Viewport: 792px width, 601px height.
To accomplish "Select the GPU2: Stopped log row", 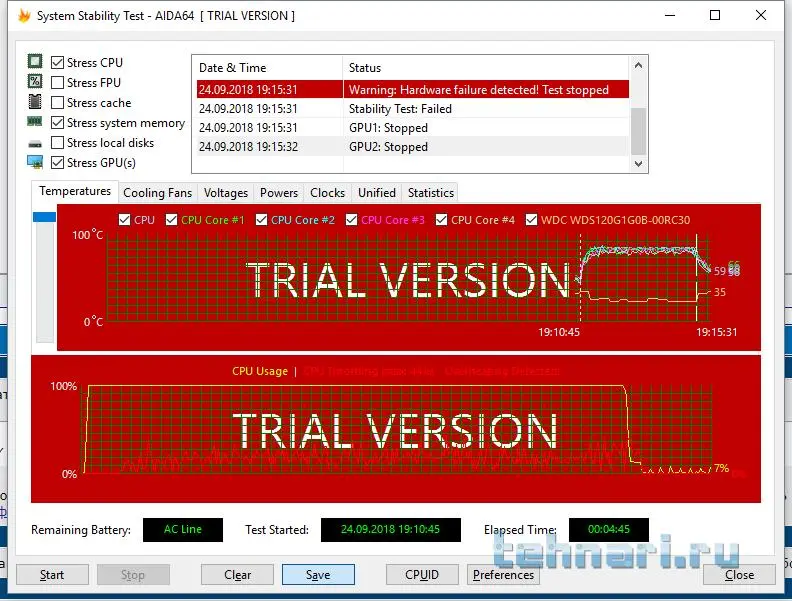I will coord(413,147).
